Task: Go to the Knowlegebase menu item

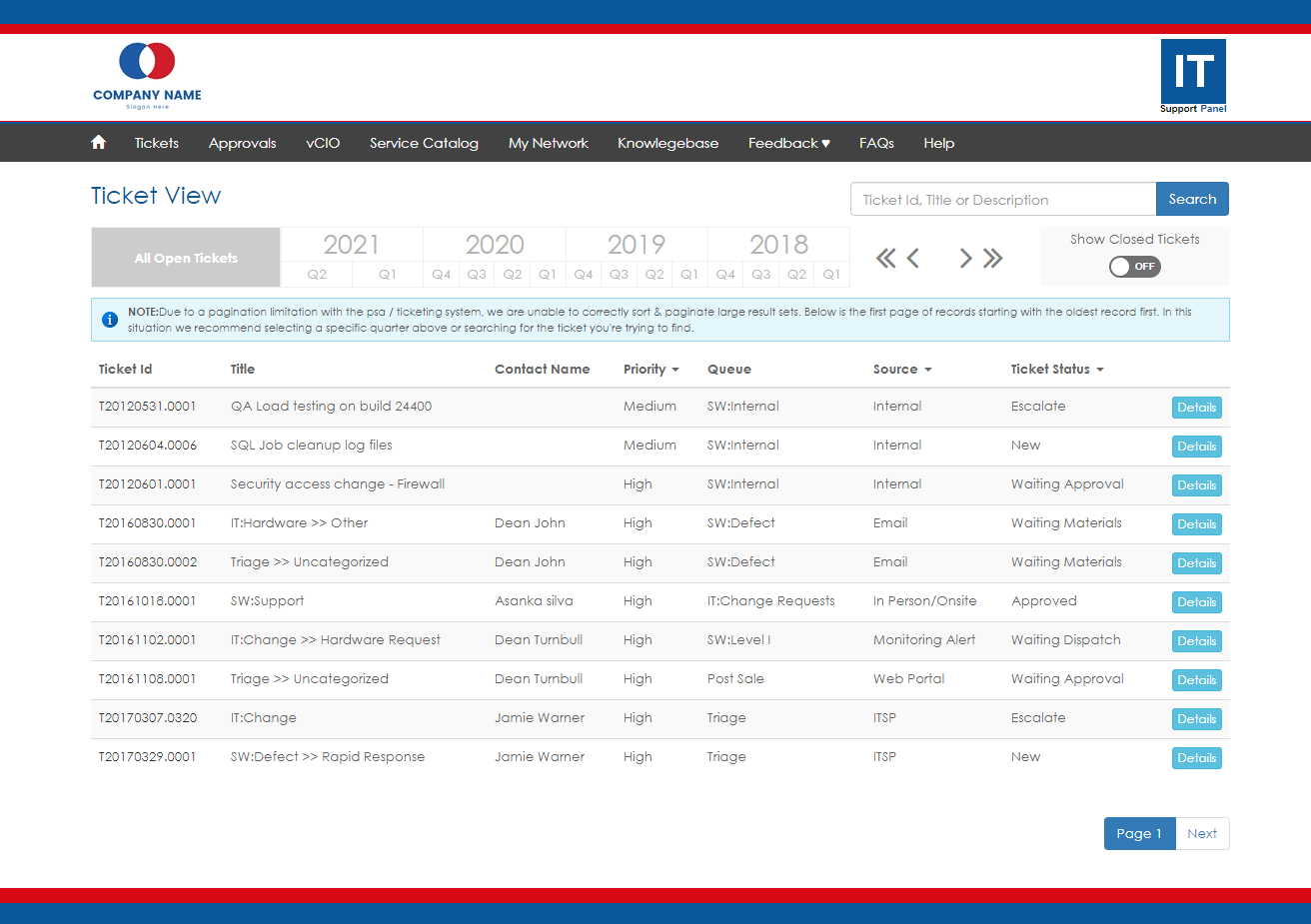Action: (667, 143)
